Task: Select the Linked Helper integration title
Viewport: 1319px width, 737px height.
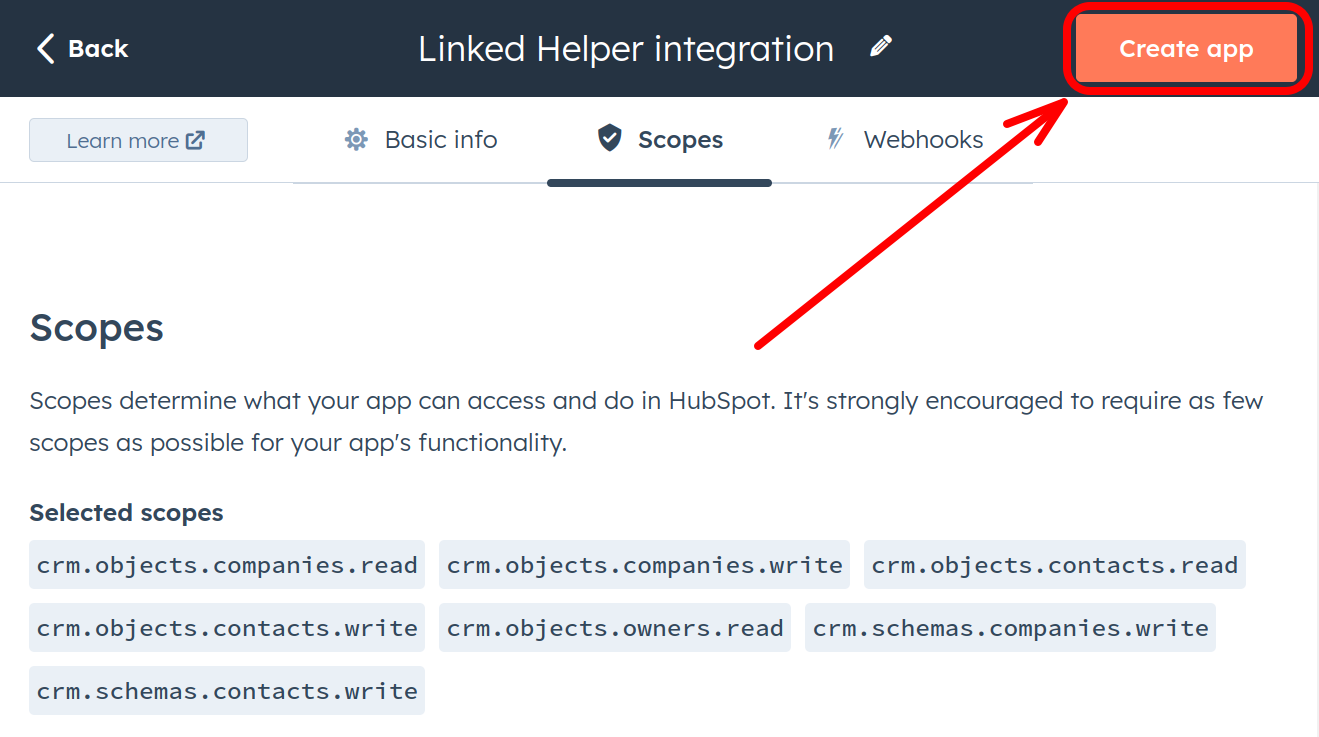Action: [626, 49]
